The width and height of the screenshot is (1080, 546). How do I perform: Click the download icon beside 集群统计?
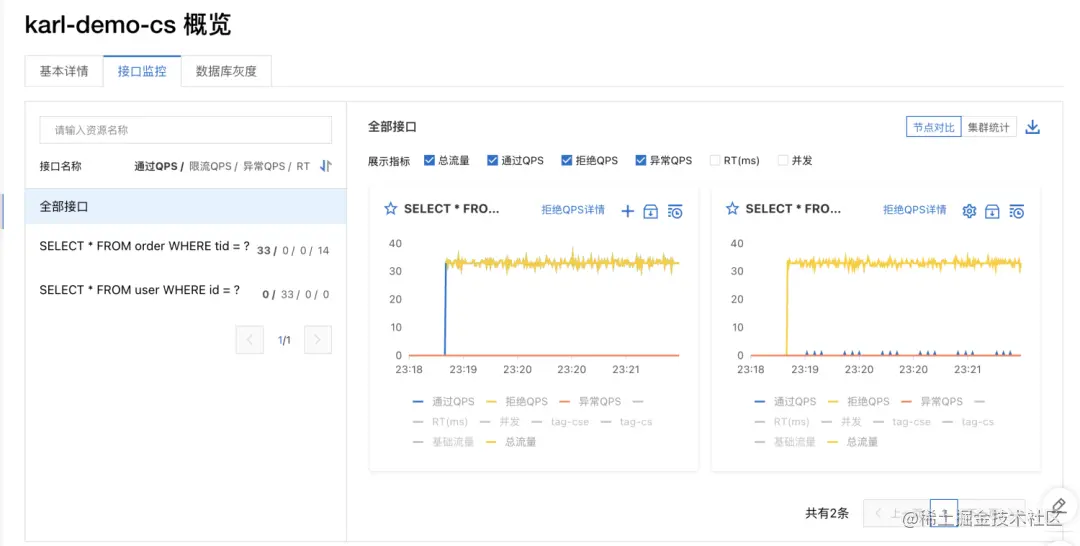(1032, 127)
